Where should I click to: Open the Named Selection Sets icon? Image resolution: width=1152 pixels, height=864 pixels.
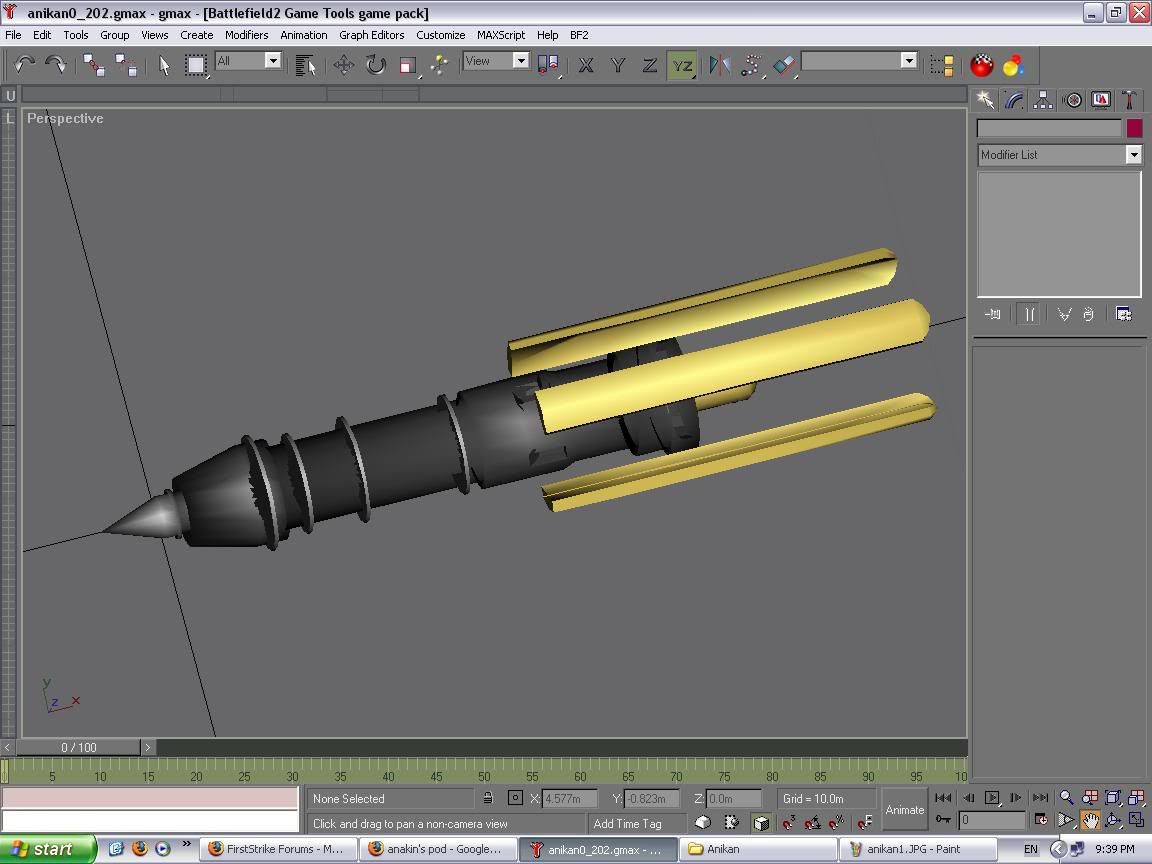point(941,65)
